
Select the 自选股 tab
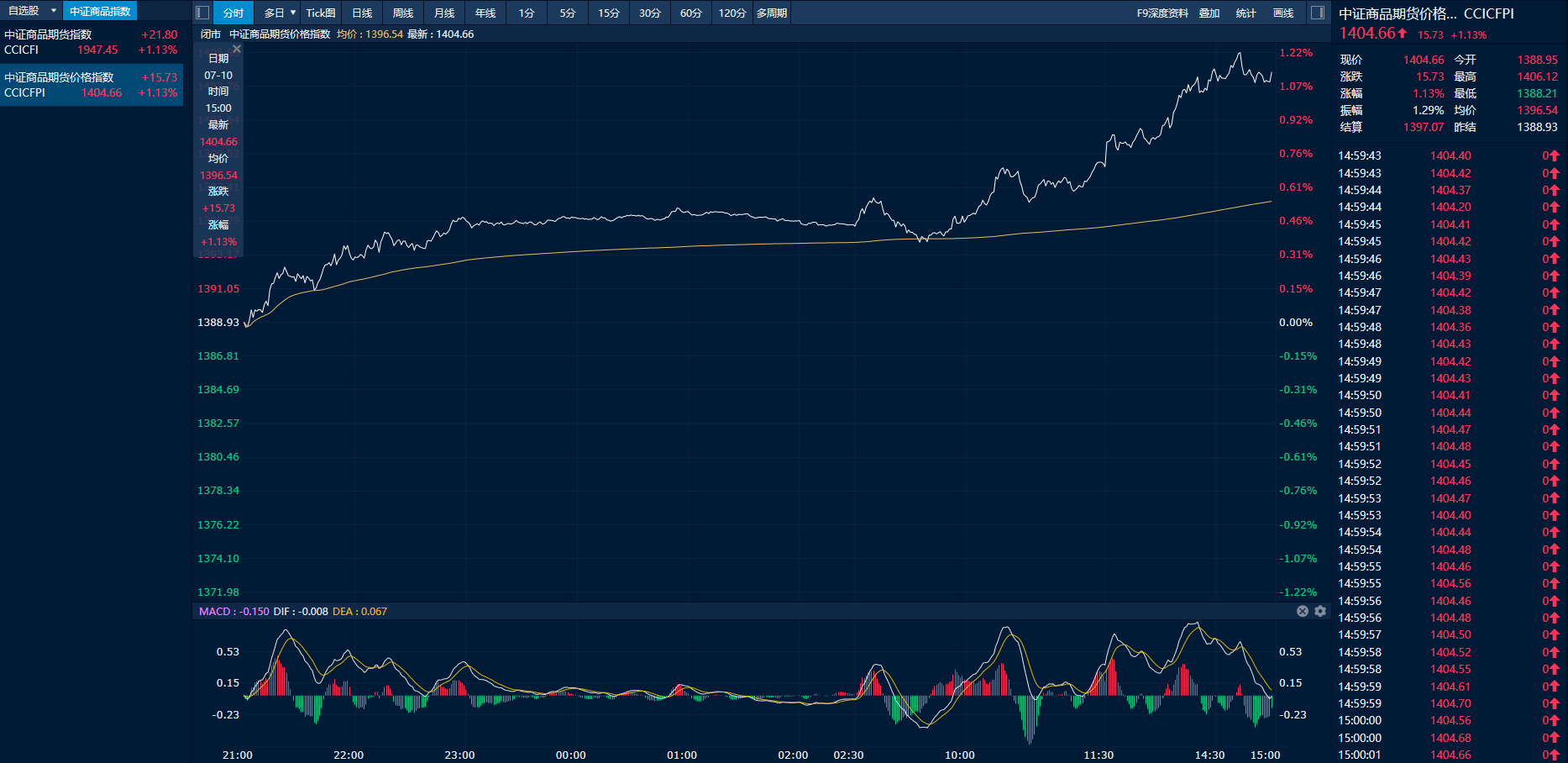click(x=24, y=11)
